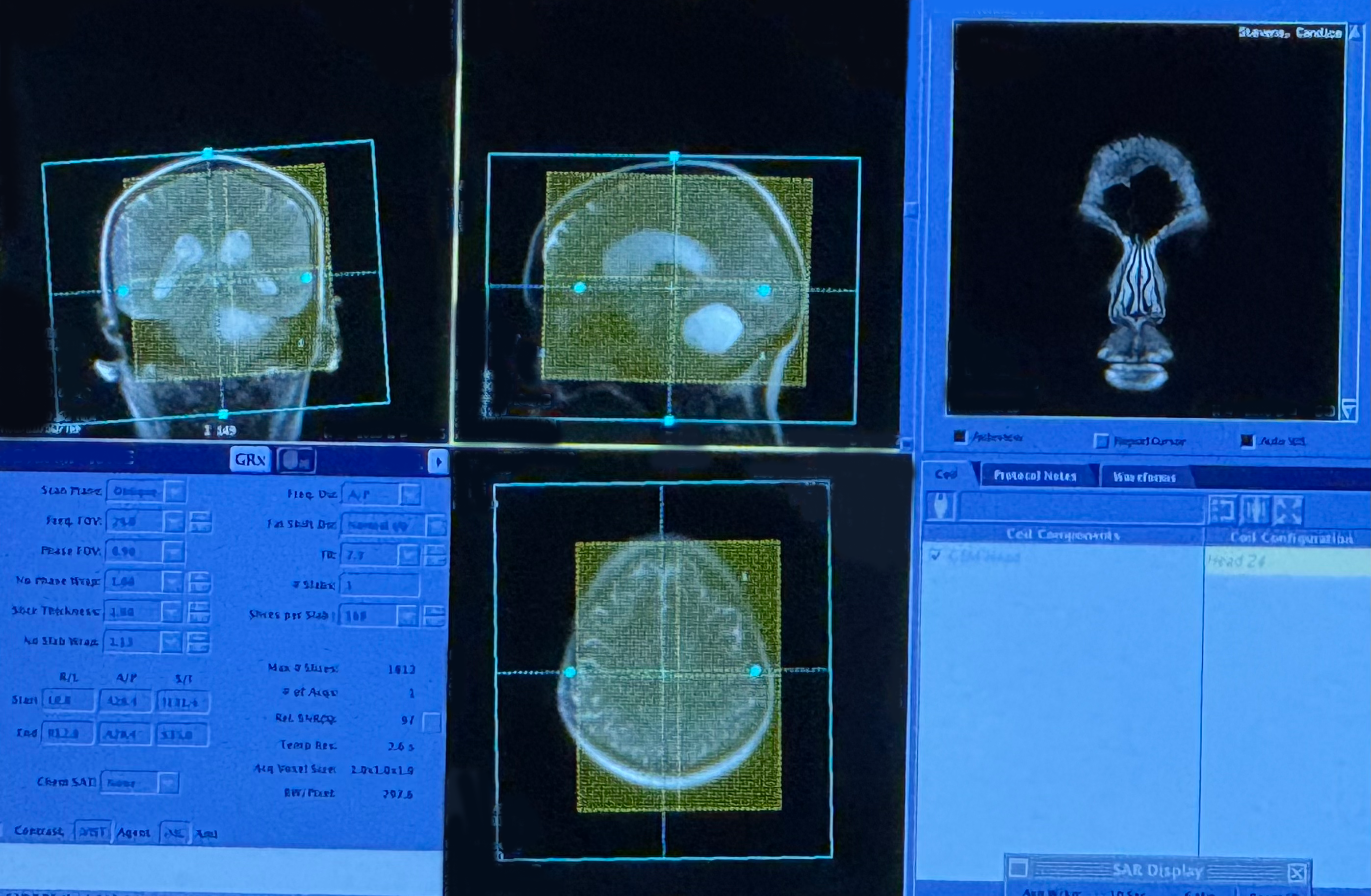Open the Freq. Dir dropdown
This screenshot has height=896, width=1371.
click(410, 495)
